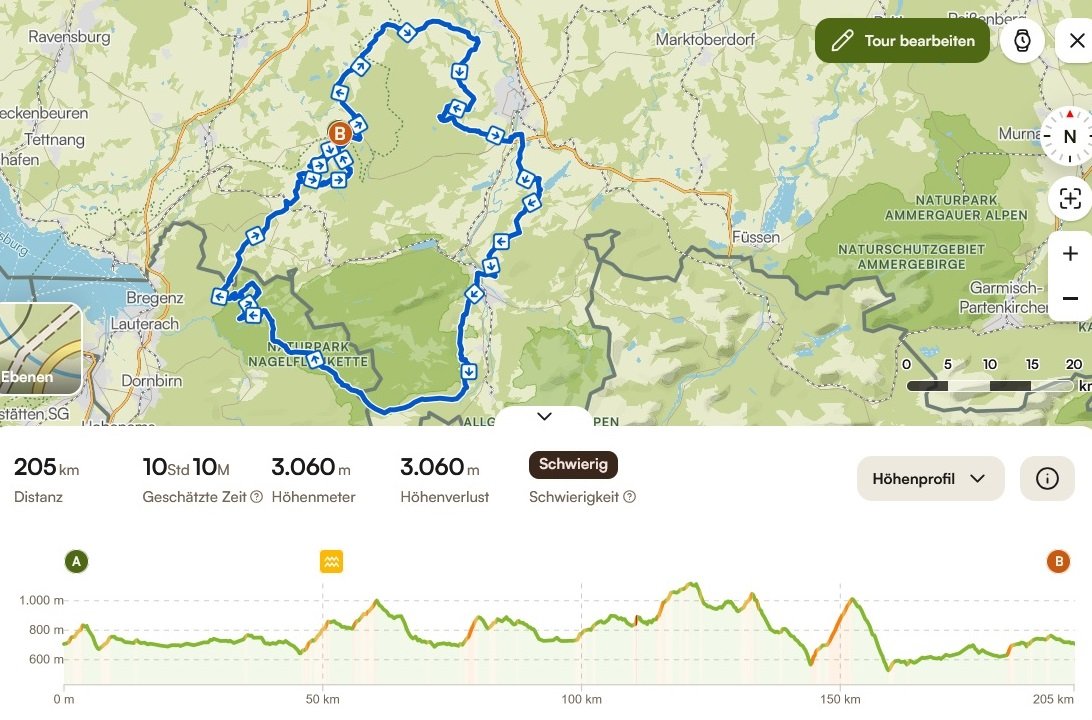Zoom in with the plus button
This screenshot has width=1092, height=720.
tap(1070, 254)
